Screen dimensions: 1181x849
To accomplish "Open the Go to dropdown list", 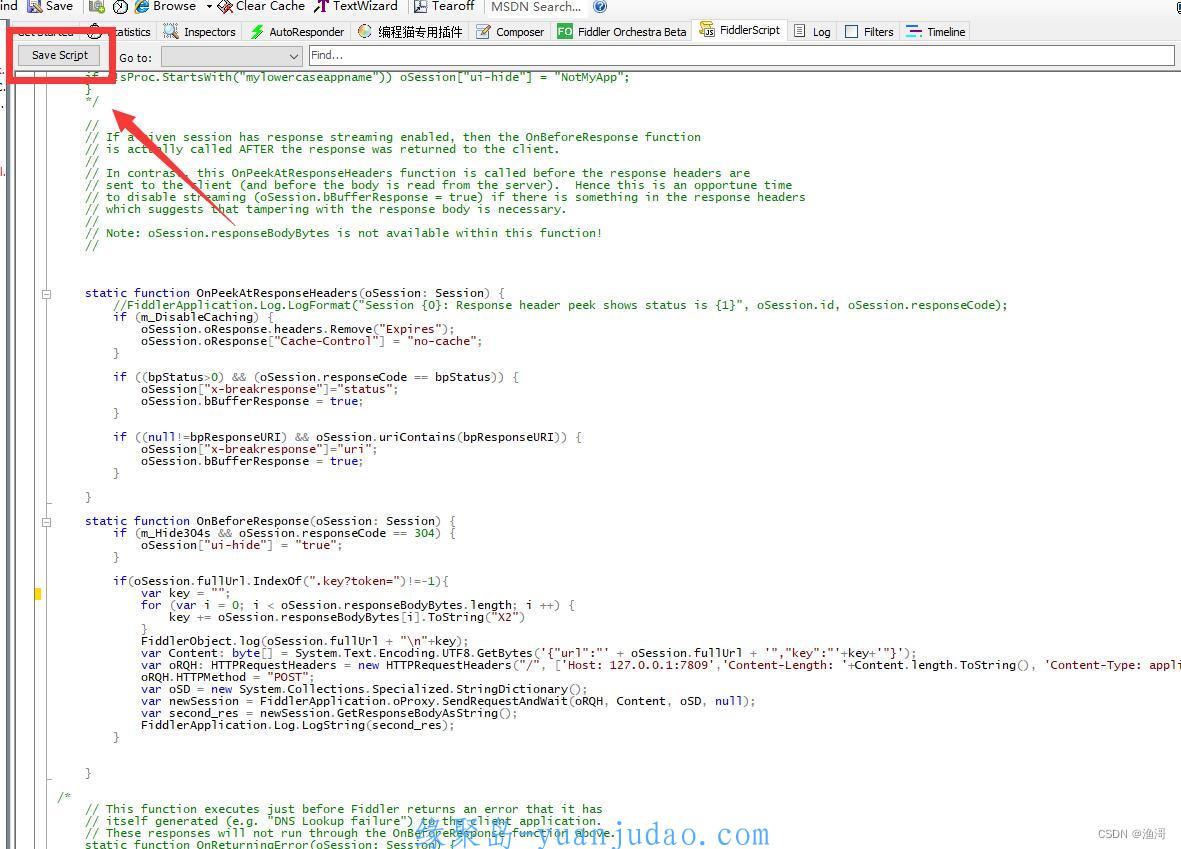I will (x=231, y=57).
